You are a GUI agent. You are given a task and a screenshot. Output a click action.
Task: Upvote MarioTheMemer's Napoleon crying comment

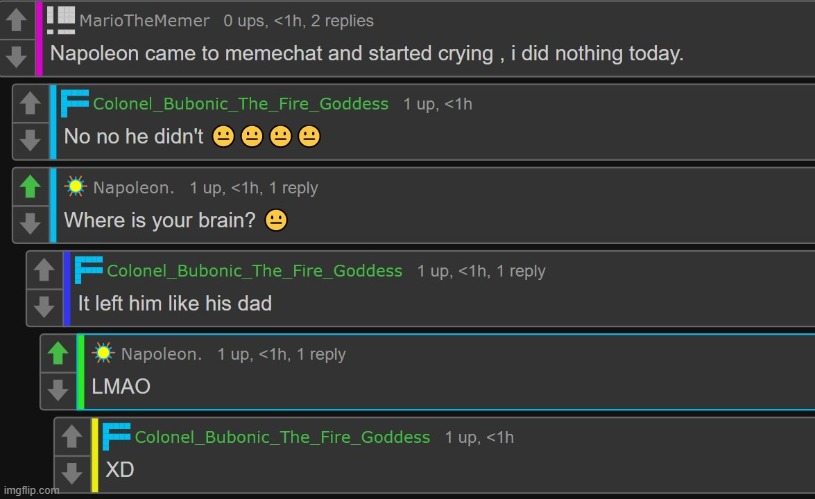point(17,19)
